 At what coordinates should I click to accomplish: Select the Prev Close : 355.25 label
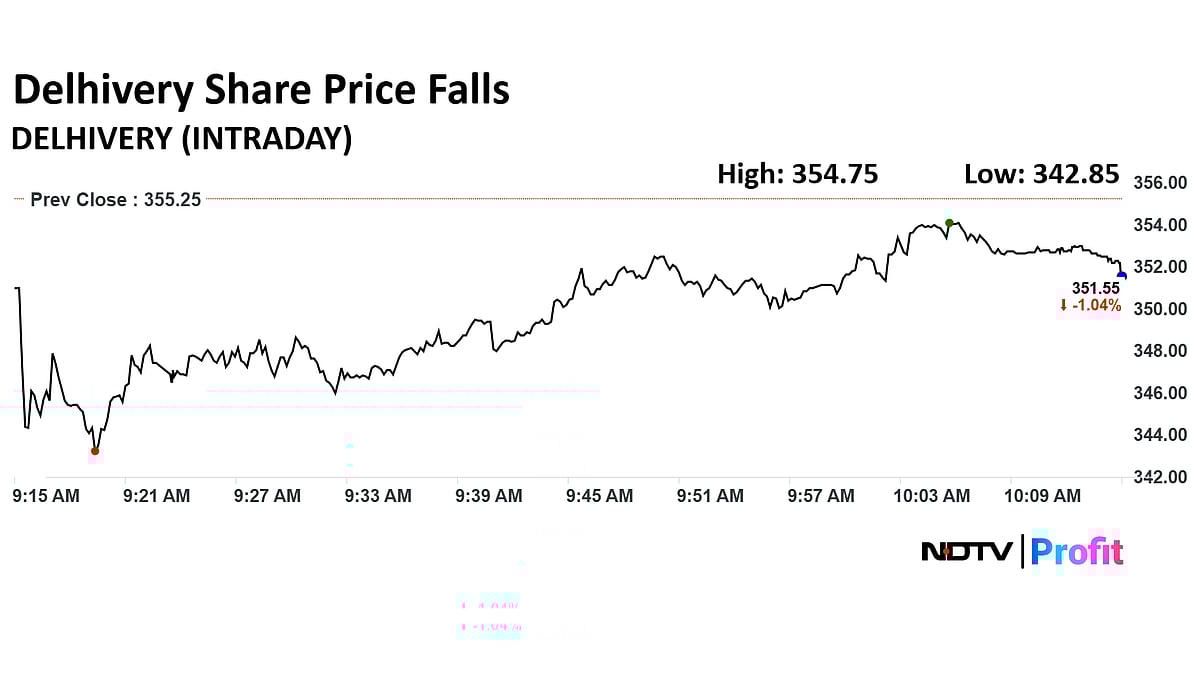116,199
